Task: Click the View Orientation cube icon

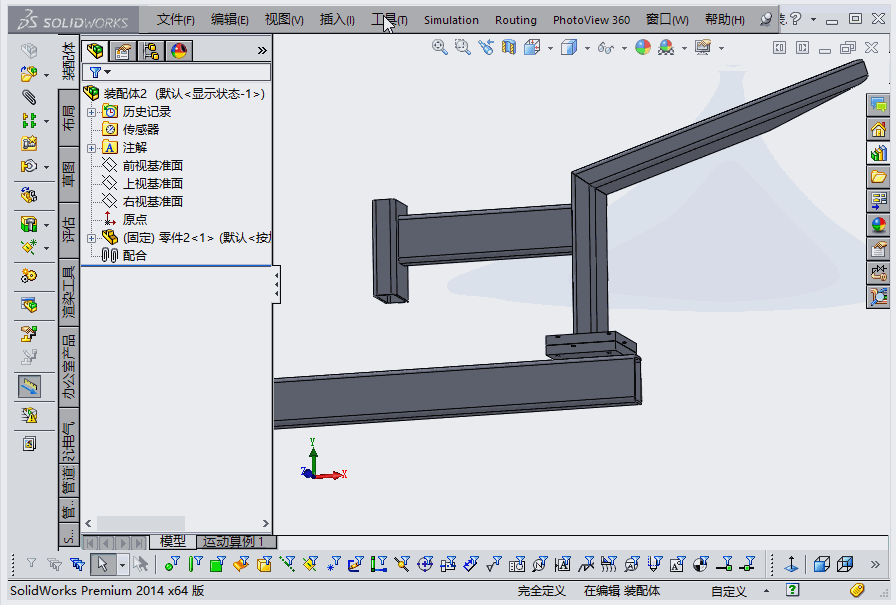Action: coord(532,47)
